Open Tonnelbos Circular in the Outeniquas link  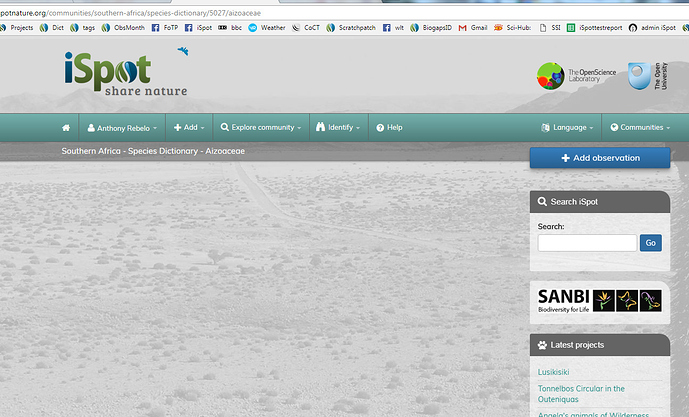point(581,394)
